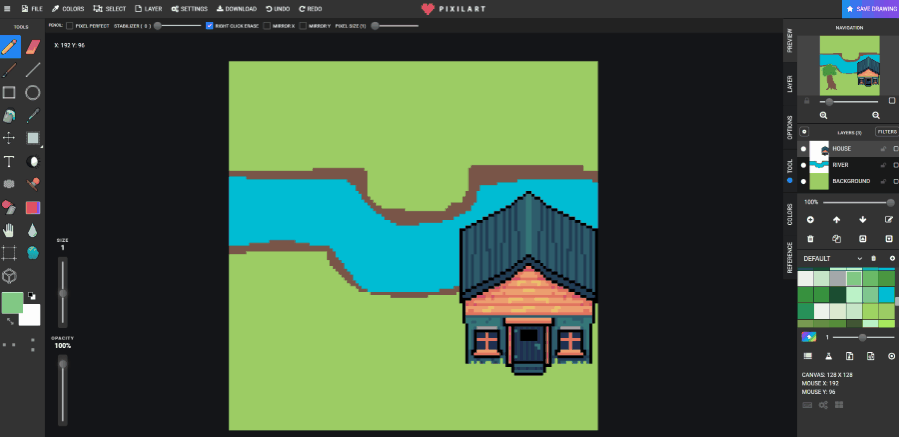This screenshot has width=899, height=437.
Task: Open the Settings menu
Action: tap(189, 9)
